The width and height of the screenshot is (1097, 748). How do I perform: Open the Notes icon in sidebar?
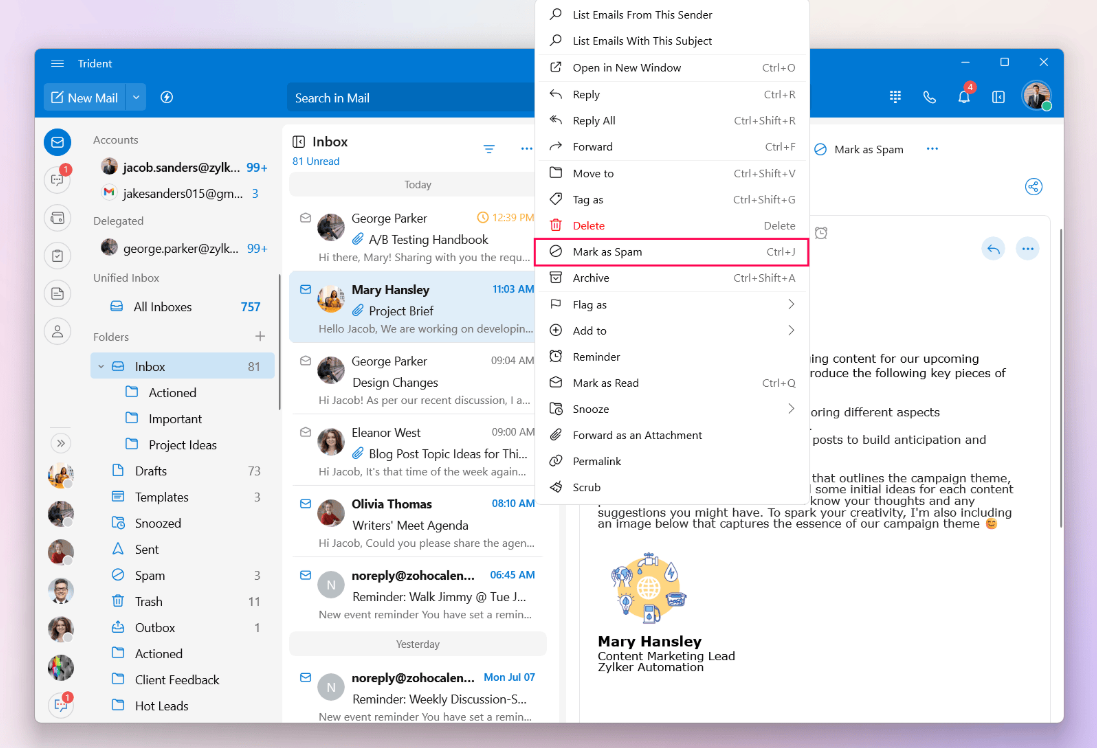[57, 293]
